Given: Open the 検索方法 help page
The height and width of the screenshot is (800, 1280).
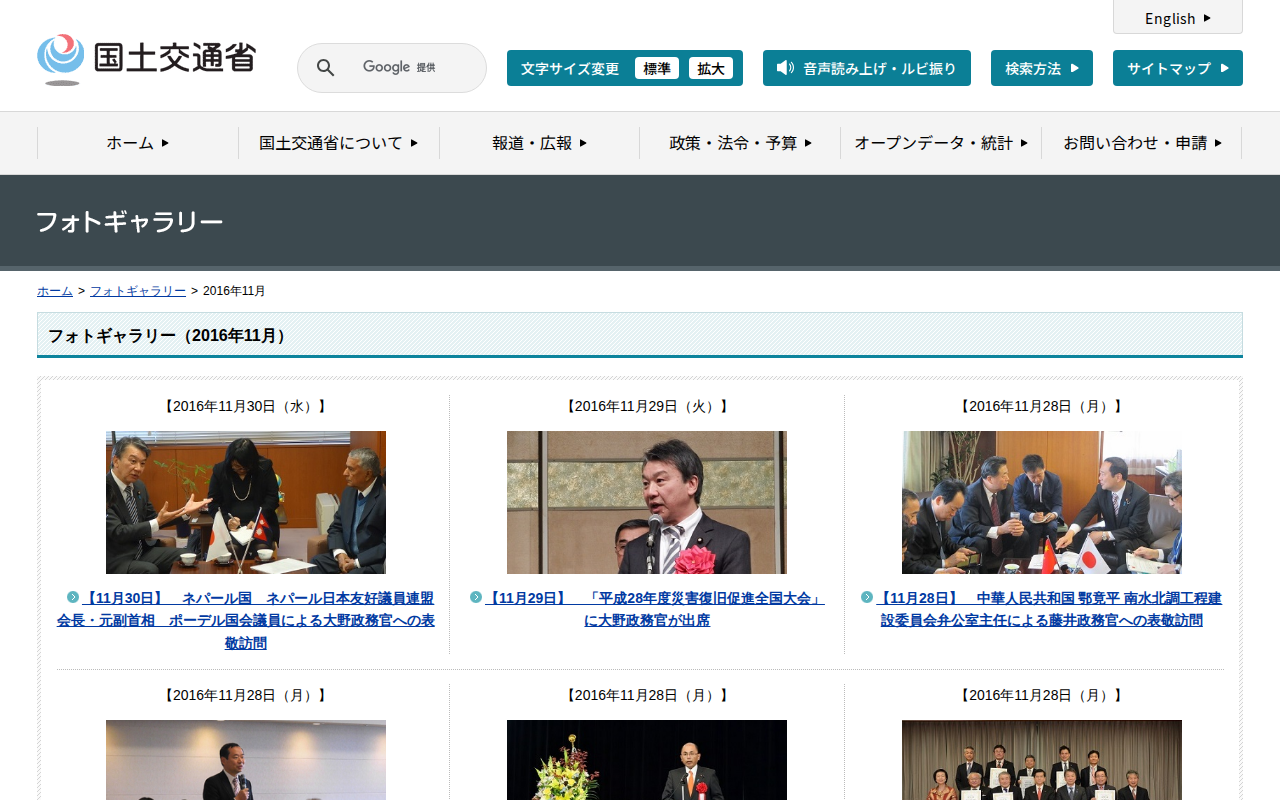Looking at the screenshot, I should [x=1041, y=68].
